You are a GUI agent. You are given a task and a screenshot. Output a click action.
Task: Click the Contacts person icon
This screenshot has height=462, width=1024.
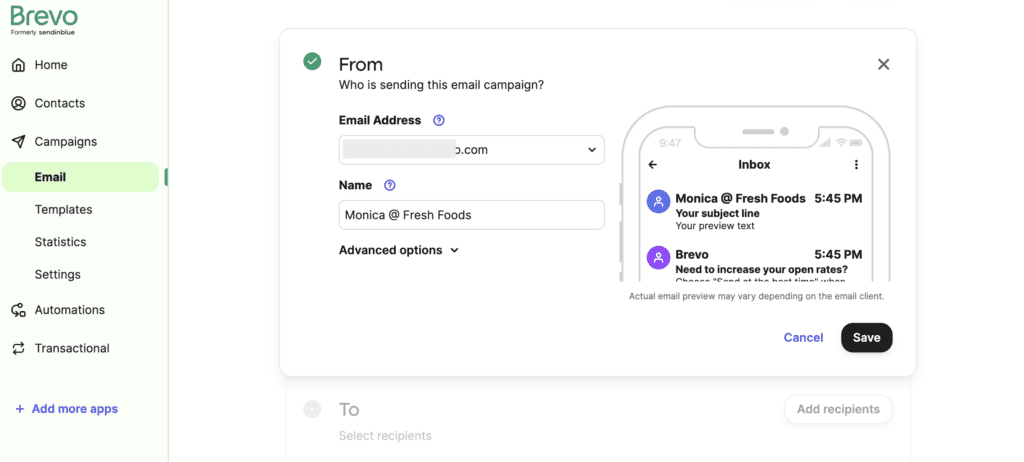(19, 103)
